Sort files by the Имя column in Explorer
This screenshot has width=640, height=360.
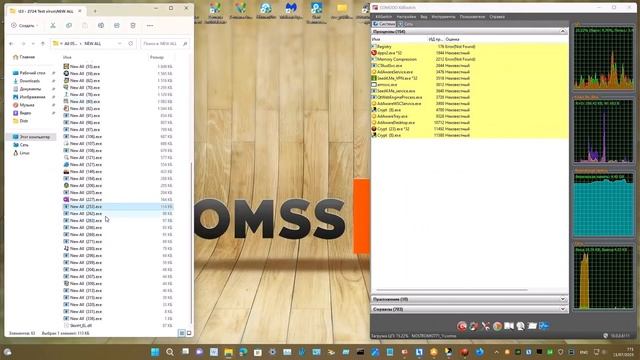[x=67, y=57]
